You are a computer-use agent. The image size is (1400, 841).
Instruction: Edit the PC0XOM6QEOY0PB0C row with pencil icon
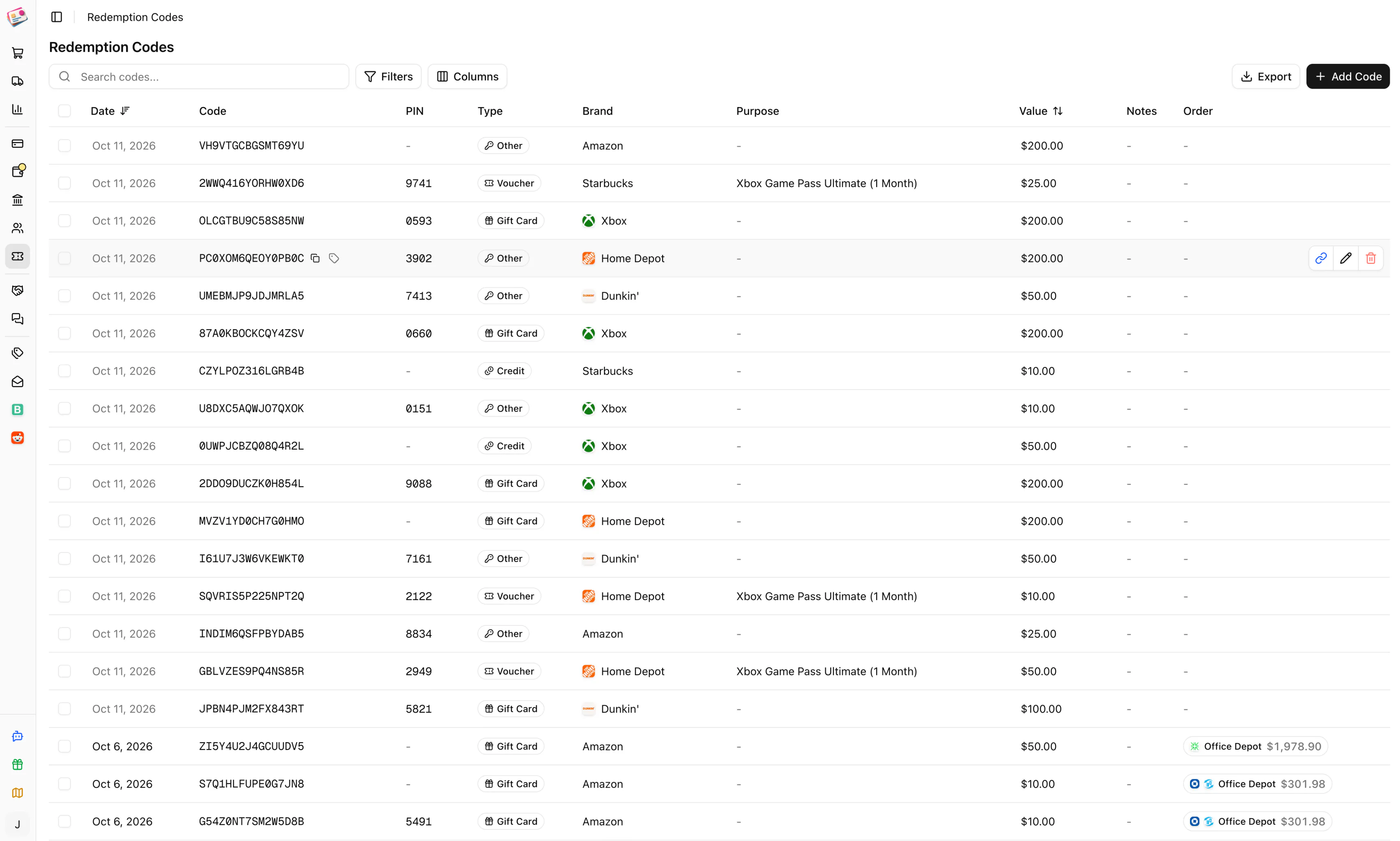(1345, 258)
